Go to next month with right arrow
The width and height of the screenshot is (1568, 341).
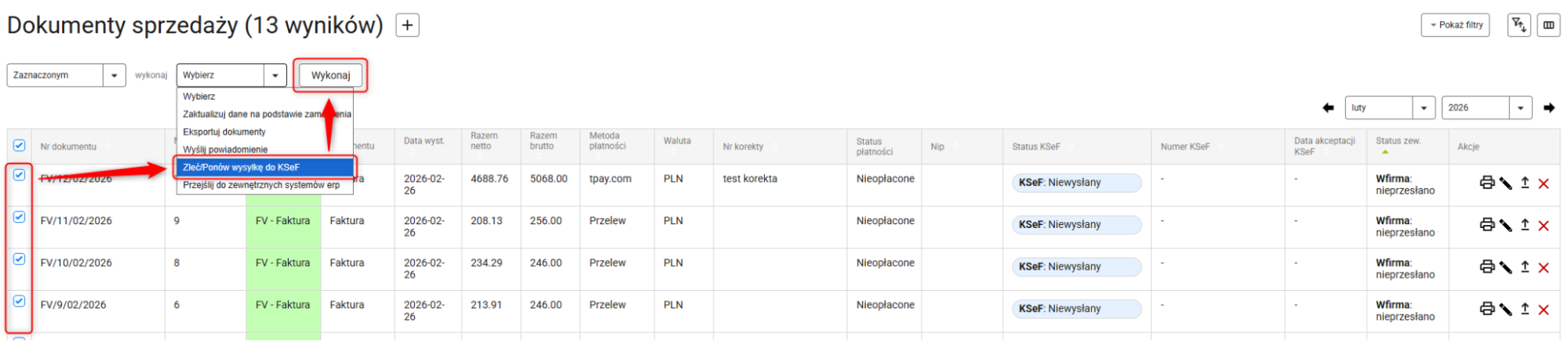1549,108
